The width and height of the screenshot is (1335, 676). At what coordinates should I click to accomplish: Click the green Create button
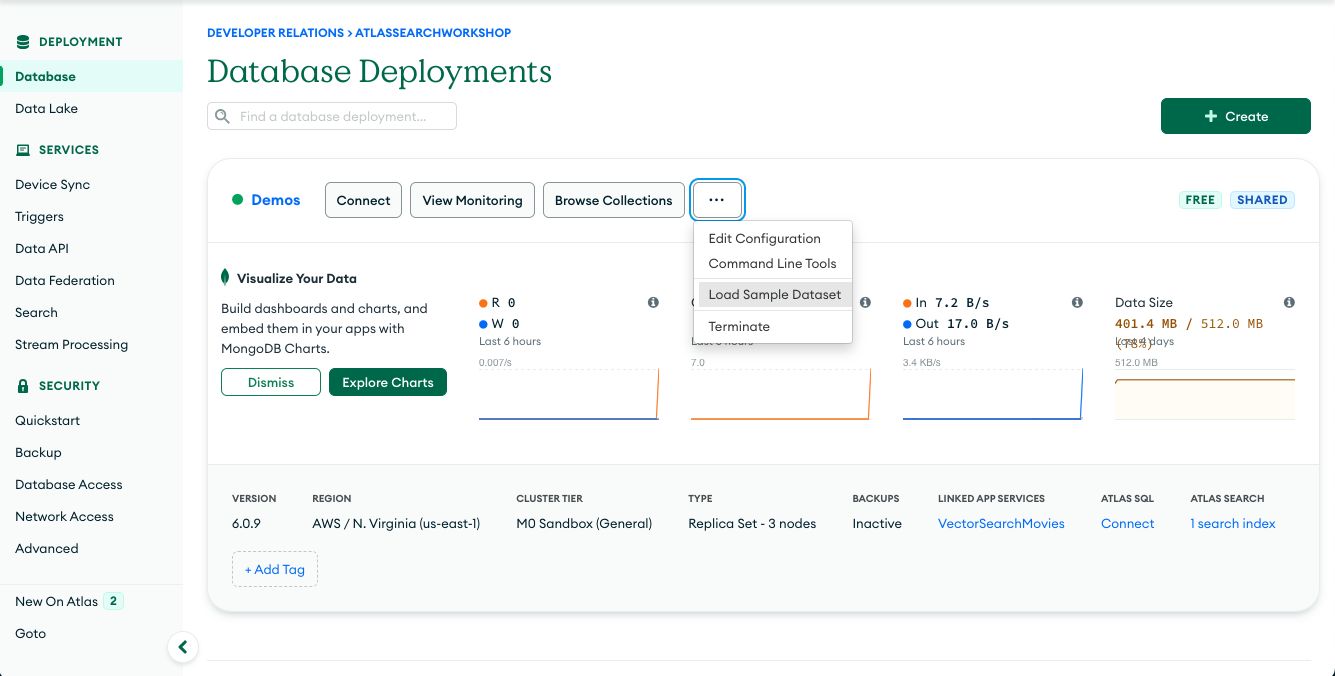(1236, 116)
